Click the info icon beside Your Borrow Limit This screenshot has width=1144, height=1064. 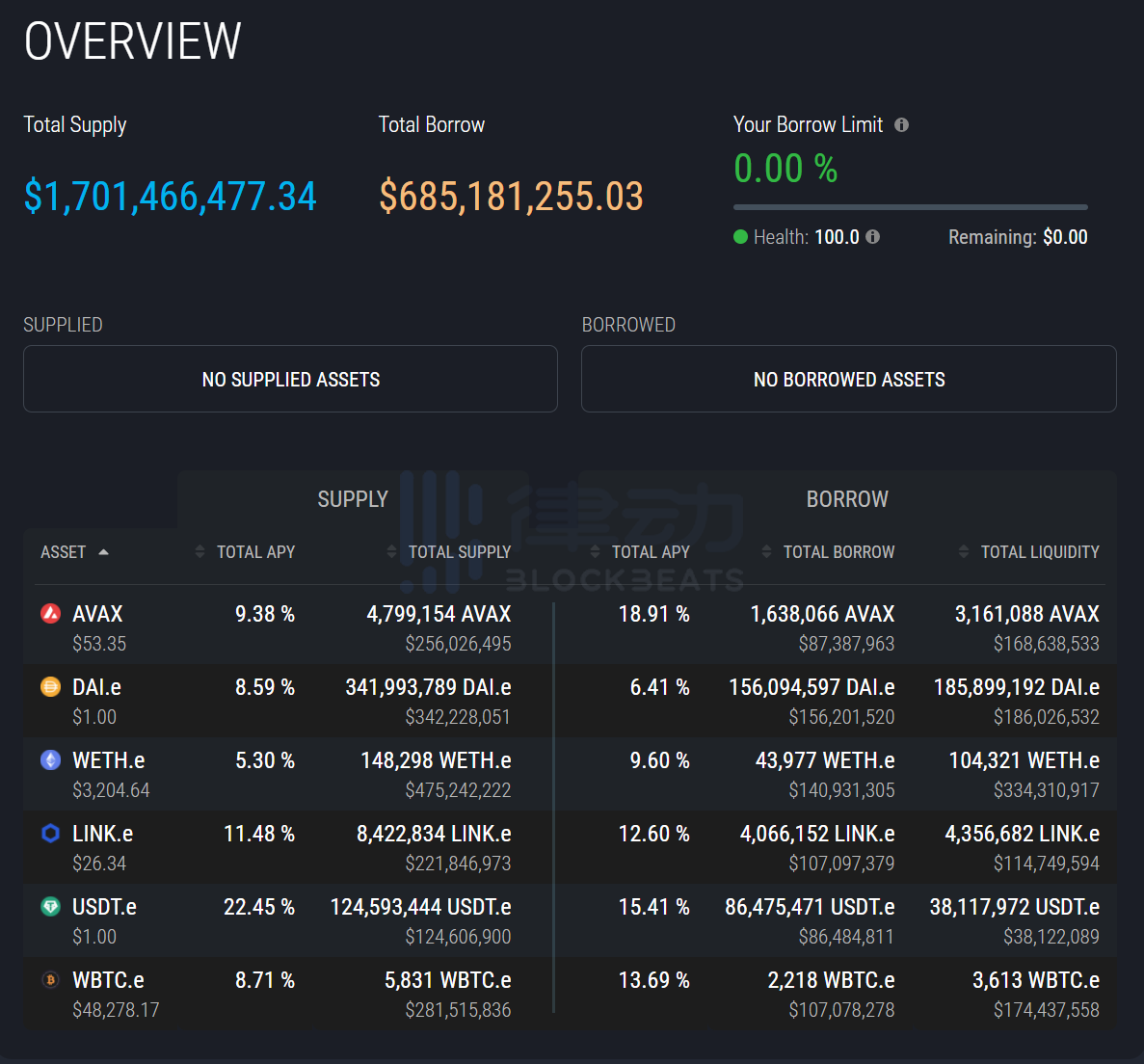[902, 124]
